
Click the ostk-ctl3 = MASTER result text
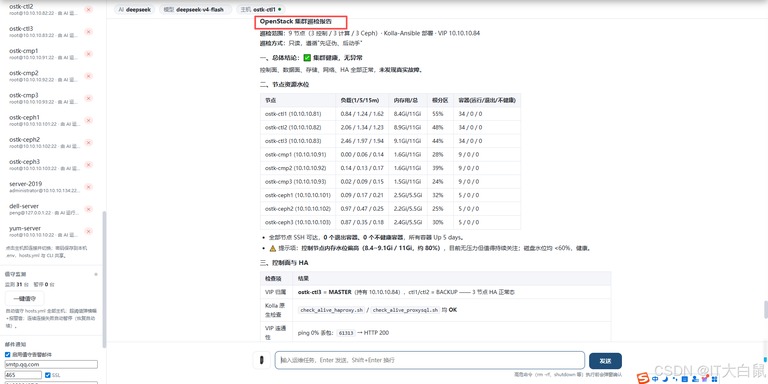[x=324, y=292]
